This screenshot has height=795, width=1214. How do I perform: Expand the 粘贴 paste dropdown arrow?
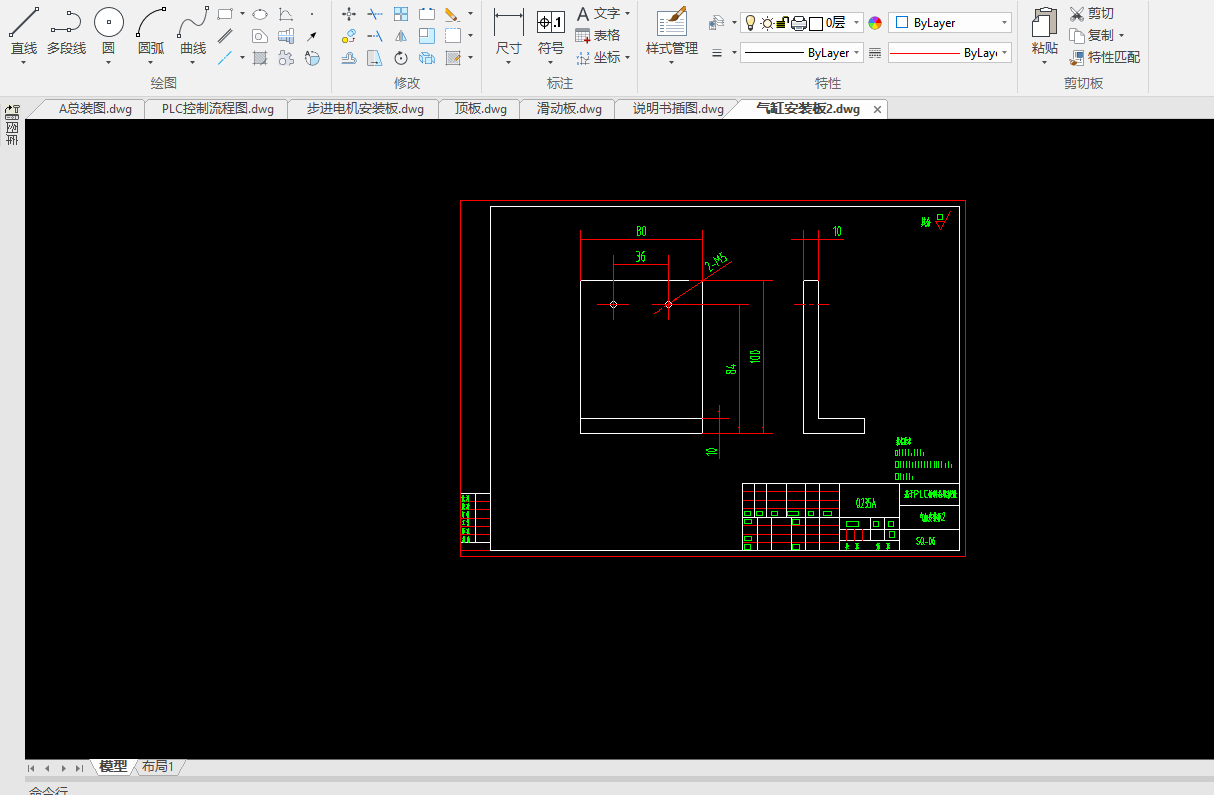[1045, 63]
